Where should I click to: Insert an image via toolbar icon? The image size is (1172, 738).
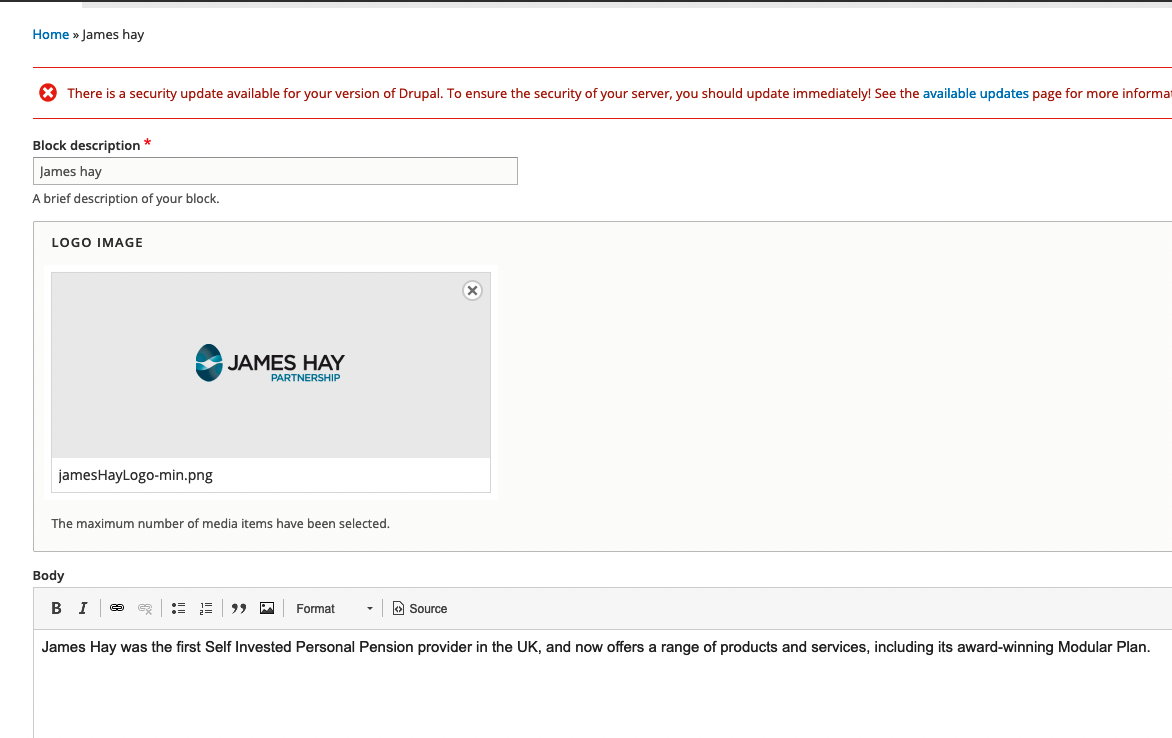(x=267, y=609)
